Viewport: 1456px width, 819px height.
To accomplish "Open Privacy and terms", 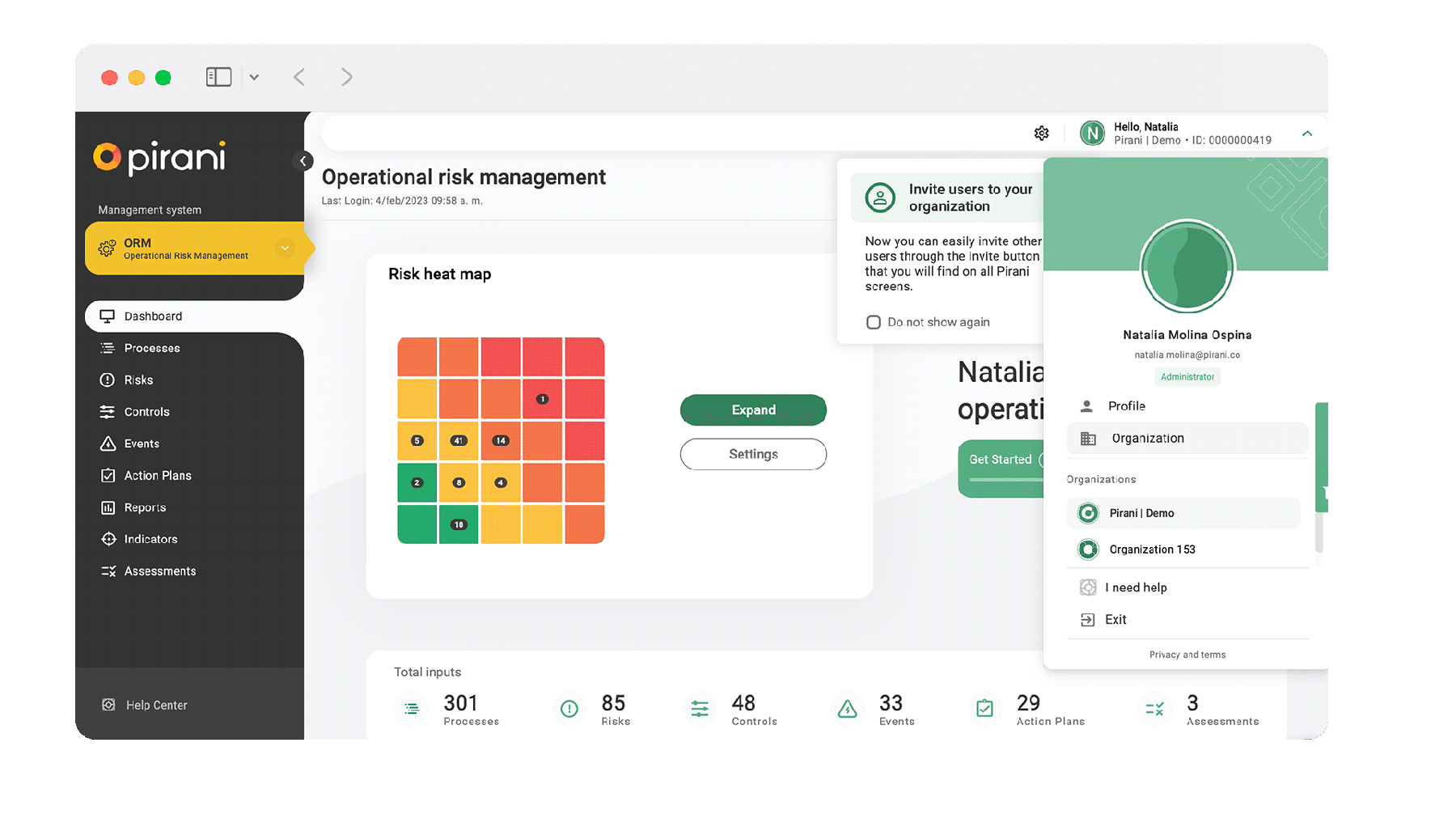I will point(1187,654).
